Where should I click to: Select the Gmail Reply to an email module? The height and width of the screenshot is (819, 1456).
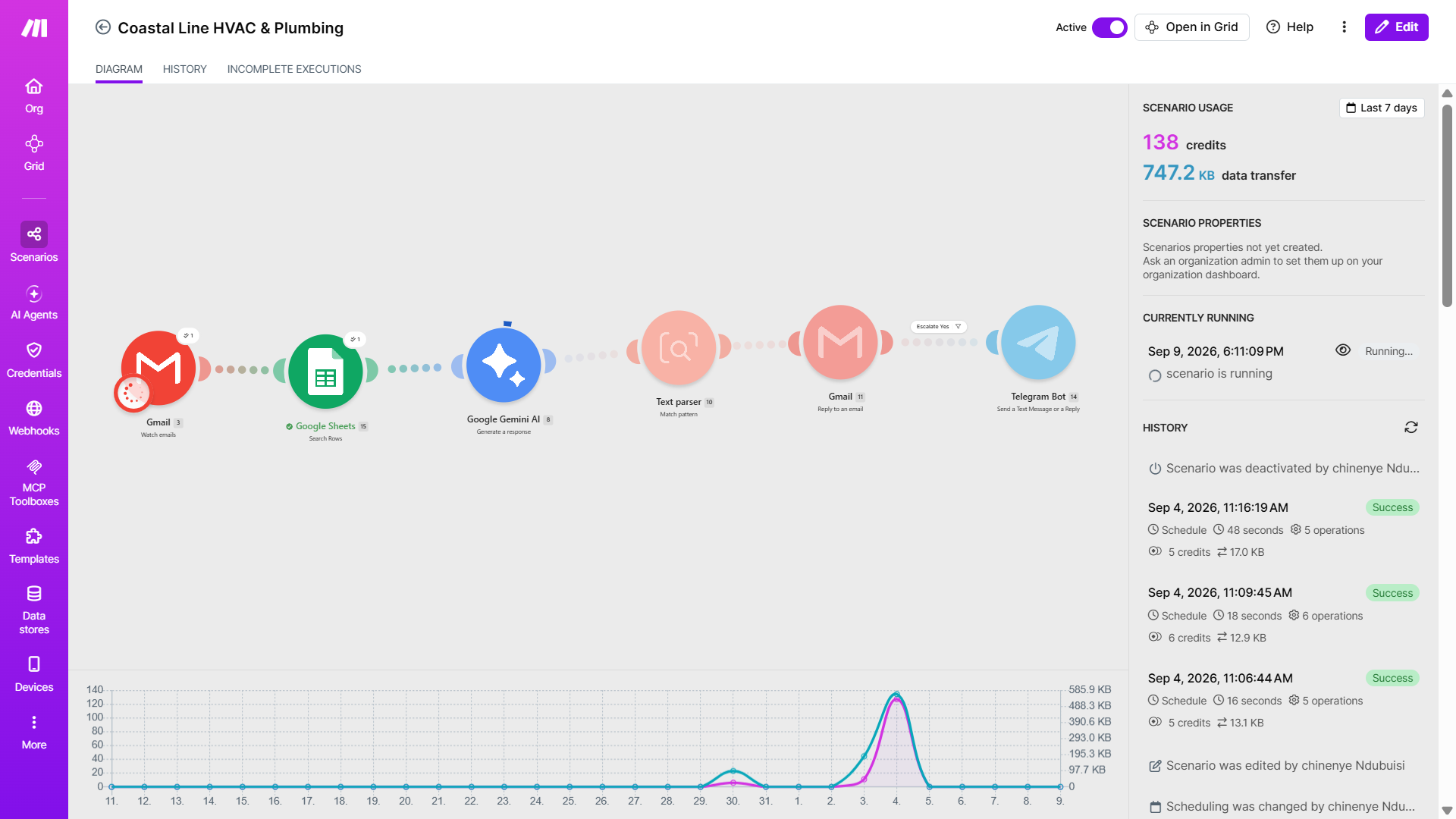(x=840, y=342)
